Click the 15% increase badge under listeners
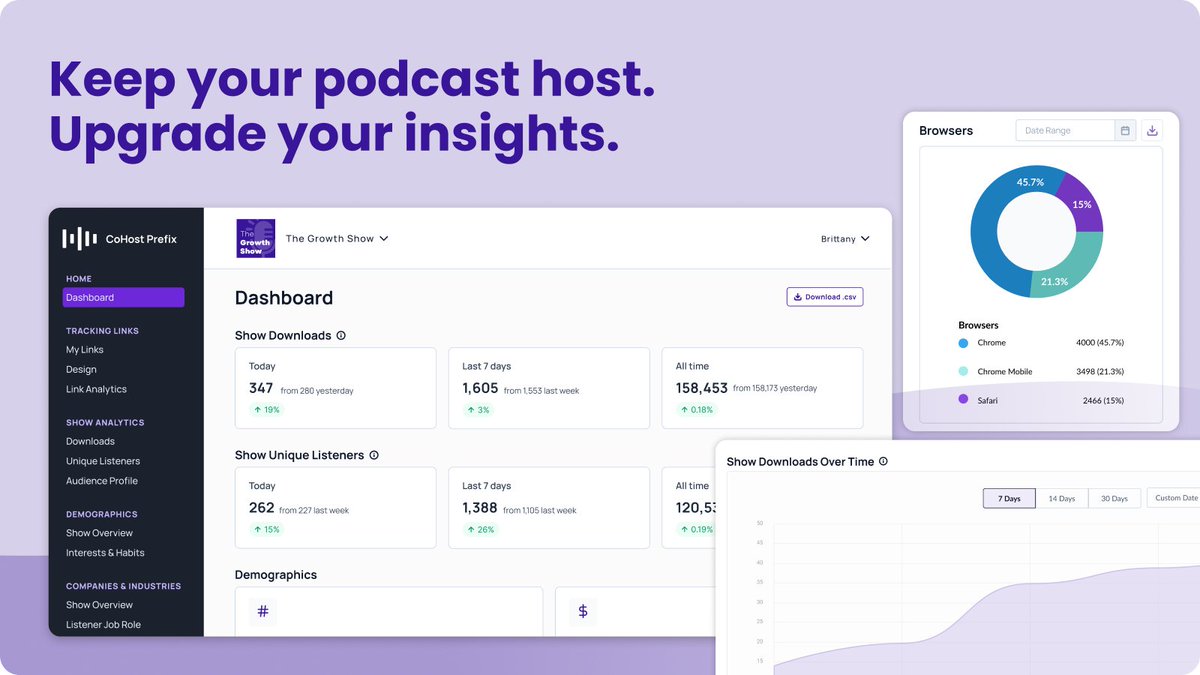Screen dimensions: 1200x675 (266, 530)
